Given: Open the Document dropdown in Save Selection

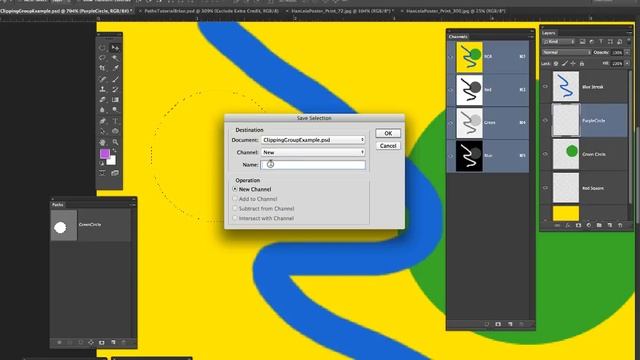Looking at the screenshot, I should (x=313, y=140).
